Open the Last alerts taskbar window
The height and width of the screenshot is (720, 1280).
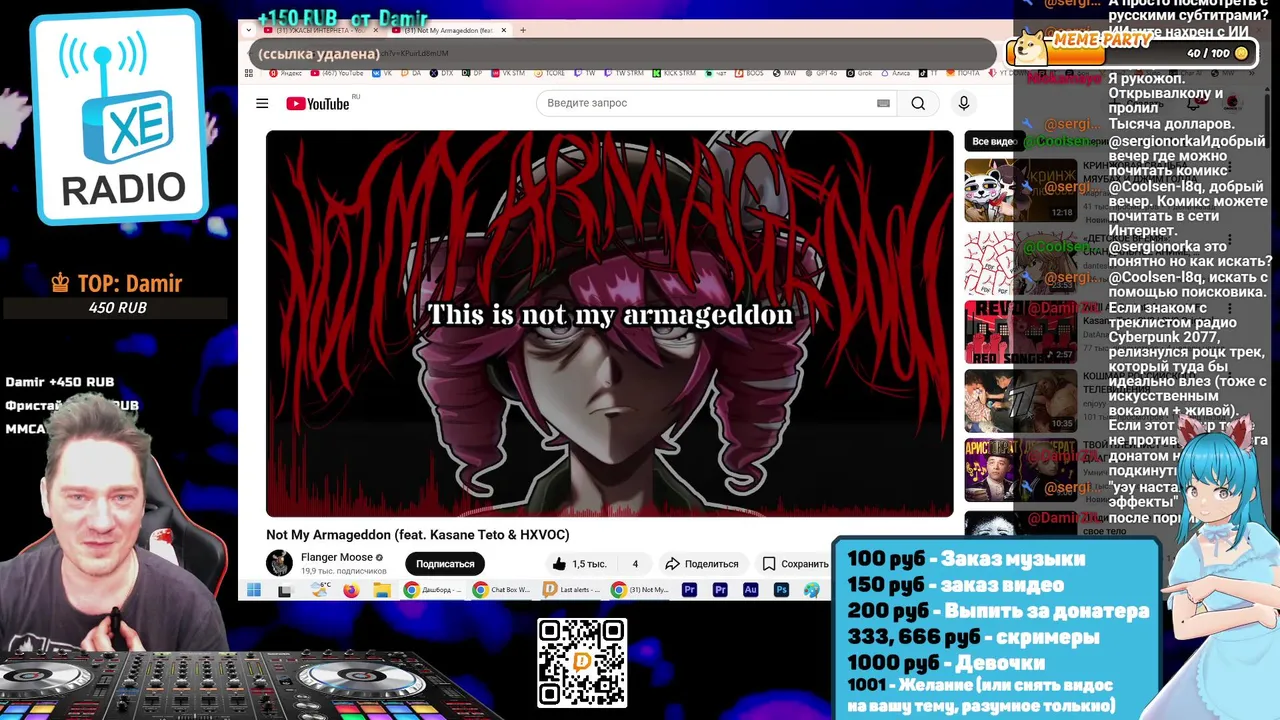pyautogui.click(x=572, y=591)
